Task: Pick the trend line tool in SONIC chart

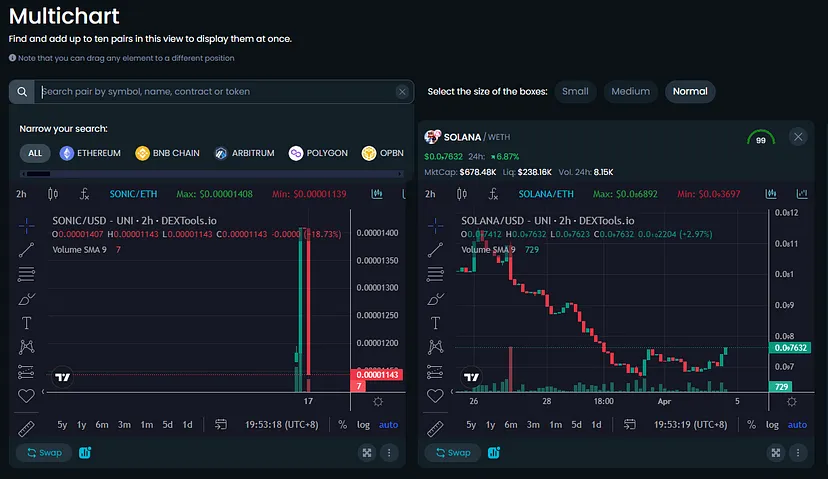Action: tap(27, 249)
